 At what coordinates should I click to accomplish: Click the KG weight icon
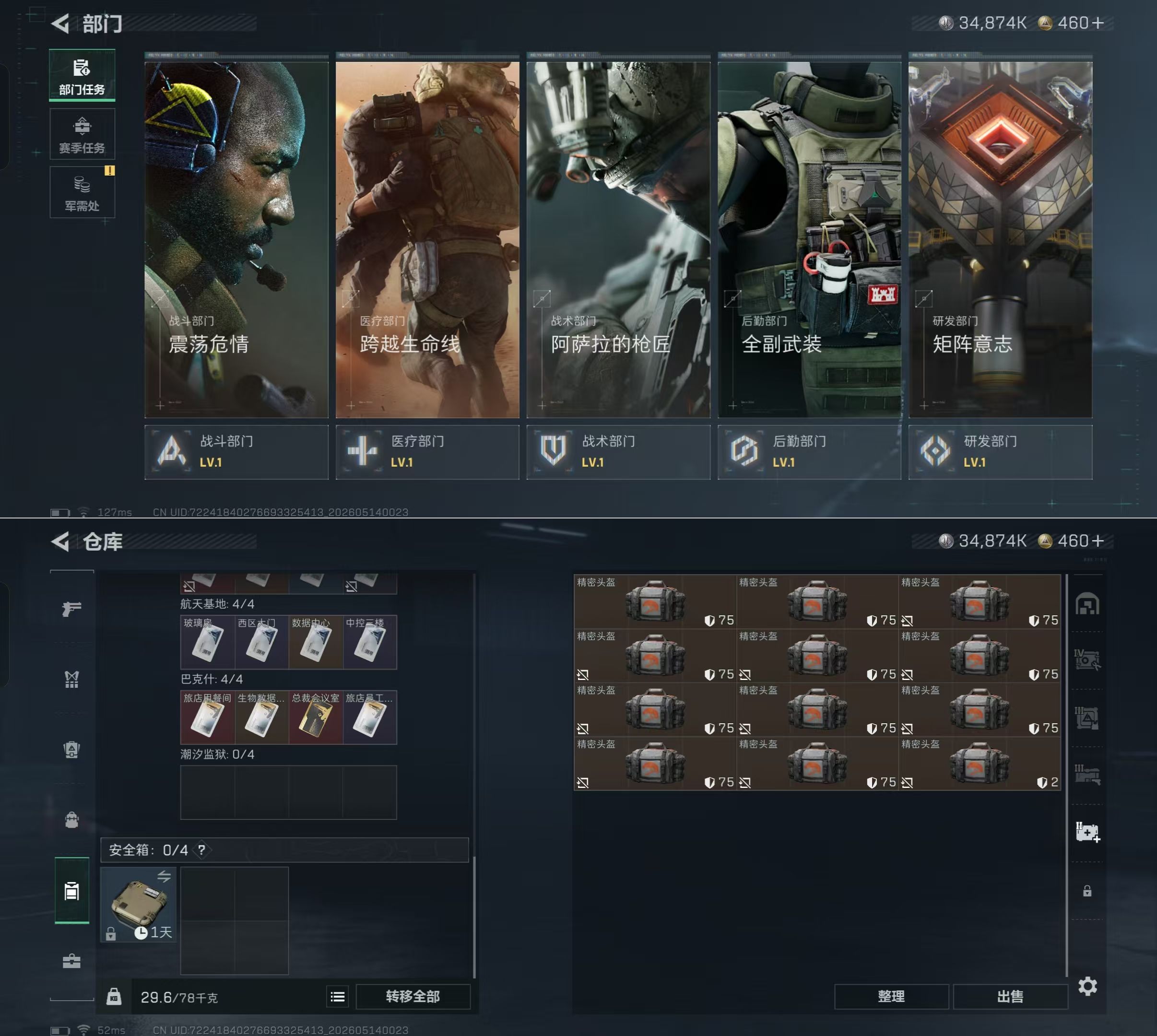pos(114,997)
